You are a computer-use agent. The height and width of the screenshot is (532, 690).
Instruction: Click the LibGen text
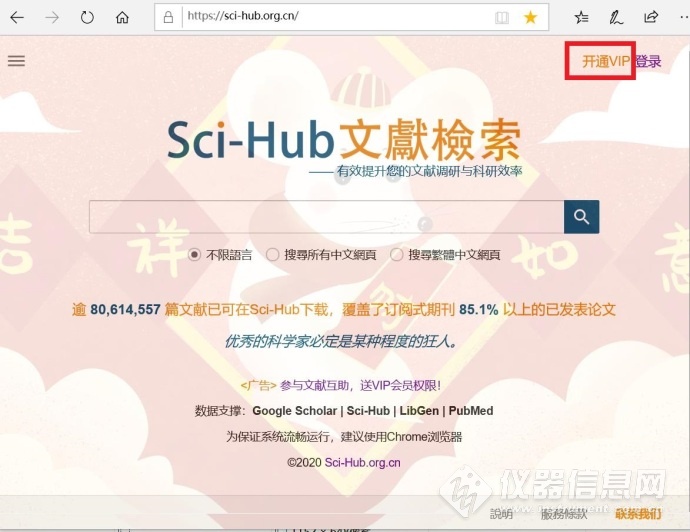(x=419, y=411)
